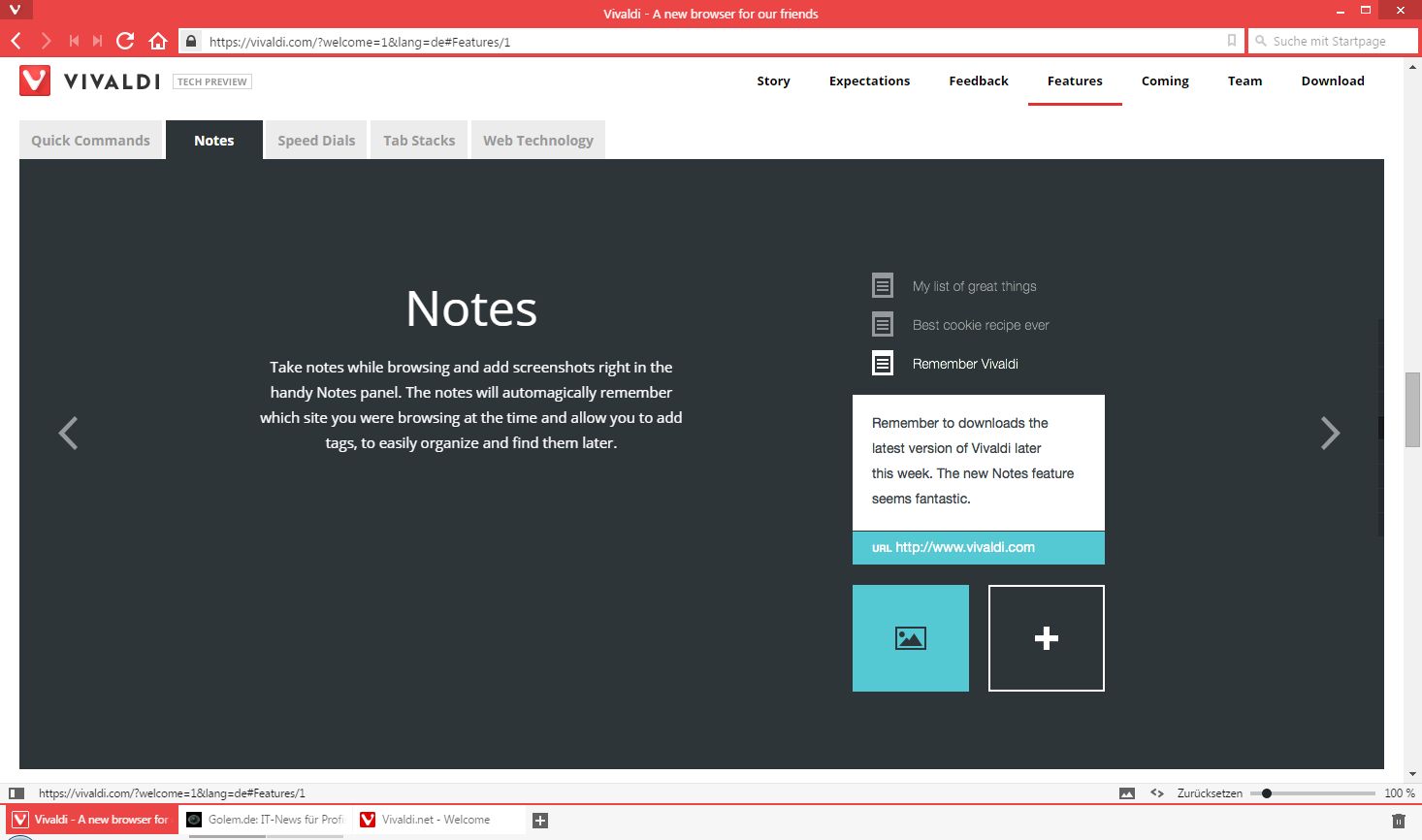Click the Vivaldi logo on page header
The height and width of the screenshot is (840, 1422).
point(89,81)
